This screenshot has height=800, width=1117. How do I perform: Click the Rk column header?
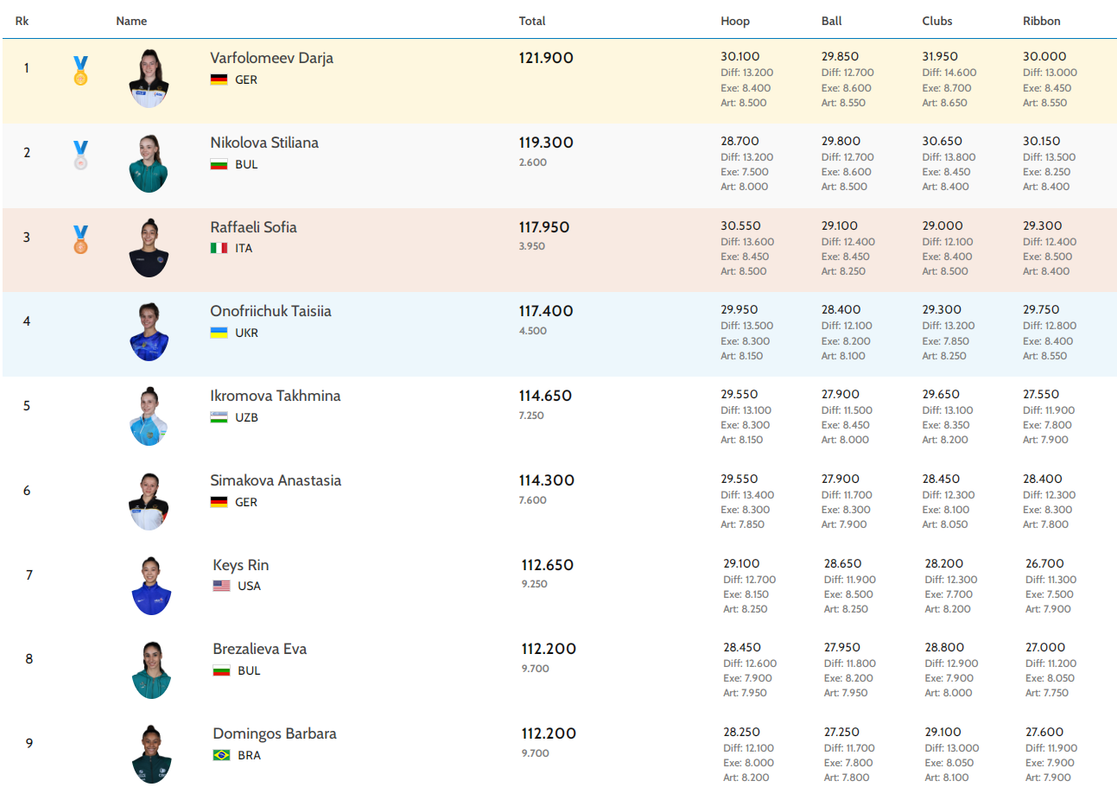click(x=22, y=21)
